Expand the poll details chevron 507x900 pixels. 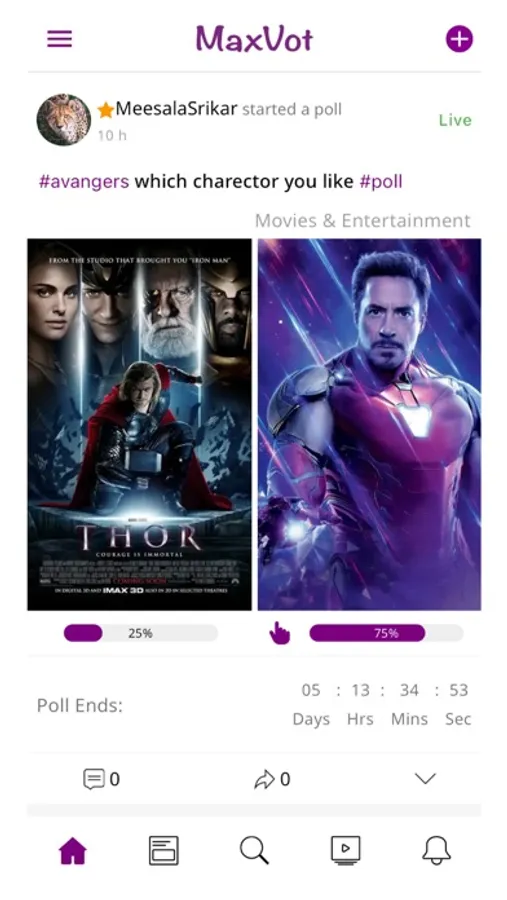coord(425,779)
